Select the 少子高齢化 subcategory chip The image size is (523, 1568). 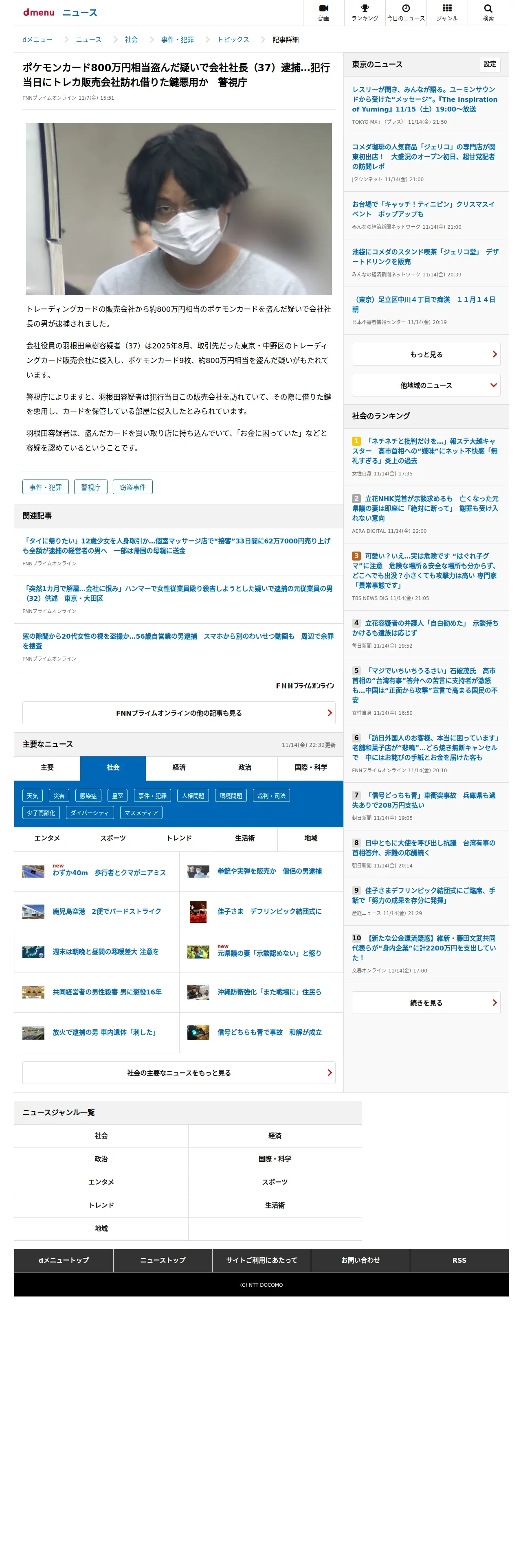[x=41, y=812]
